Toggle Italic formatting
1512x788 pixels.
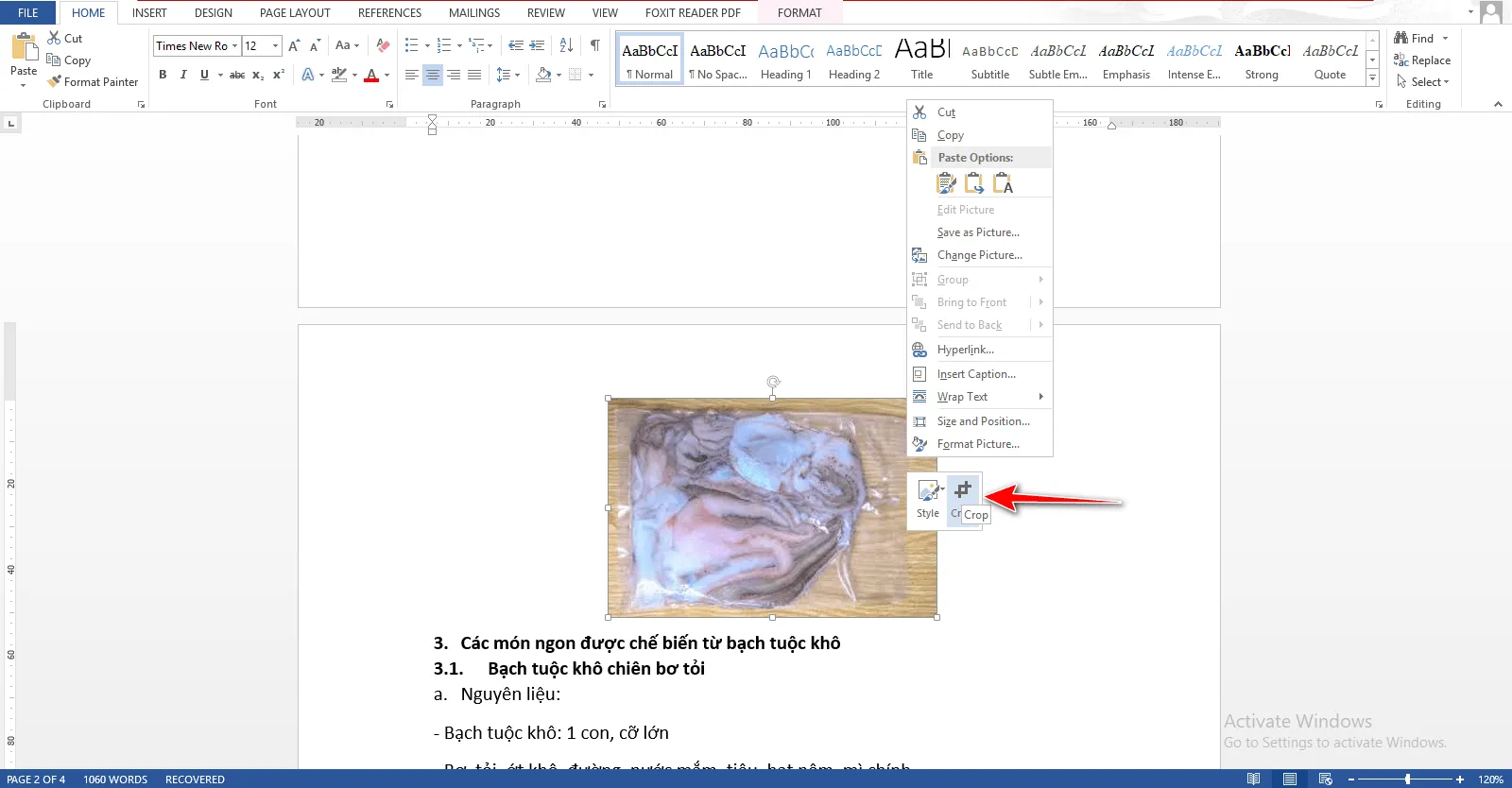coord(183,75)
